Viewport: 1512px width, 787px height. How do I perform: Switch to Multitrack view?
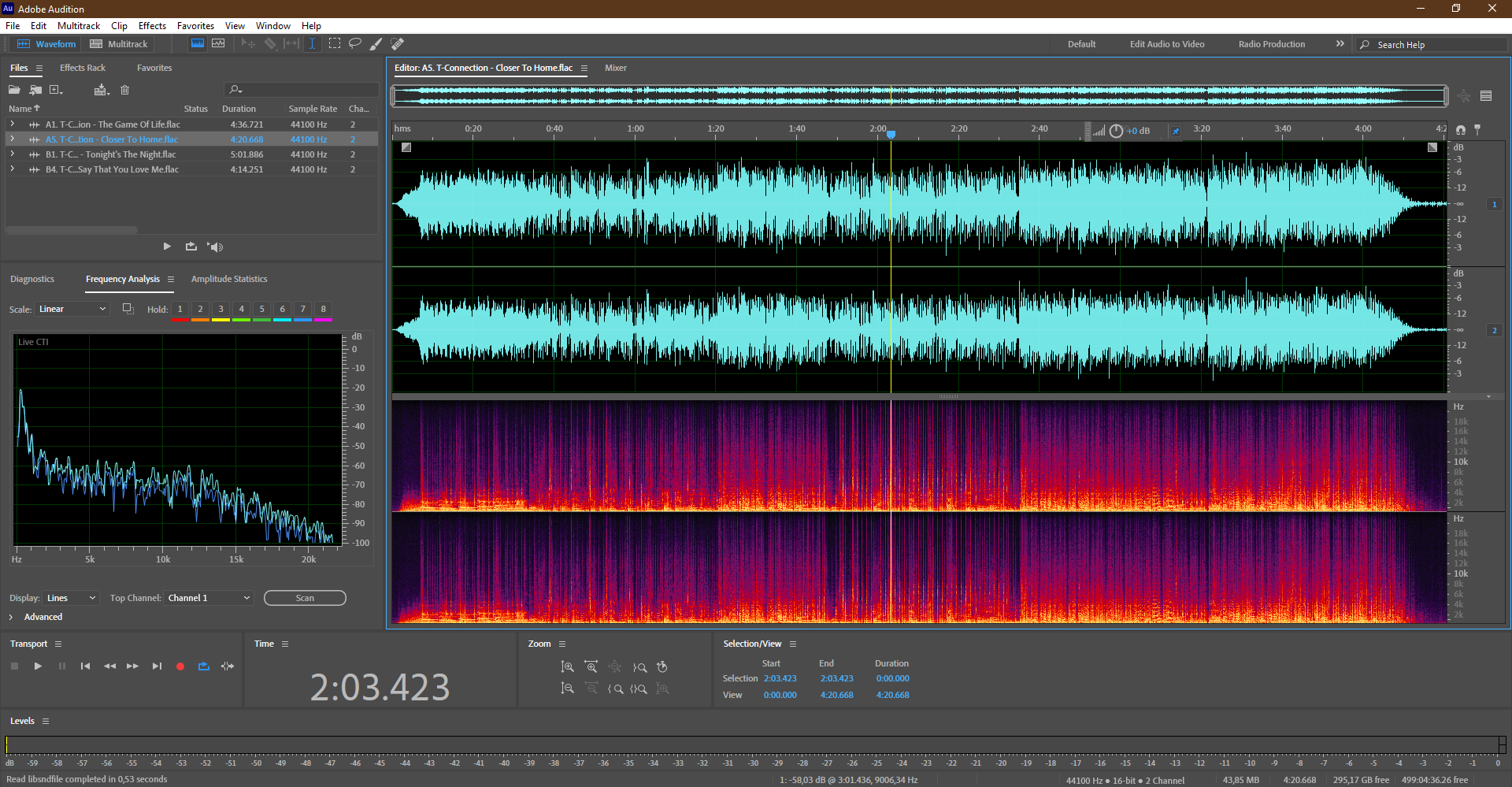[119, 44]
